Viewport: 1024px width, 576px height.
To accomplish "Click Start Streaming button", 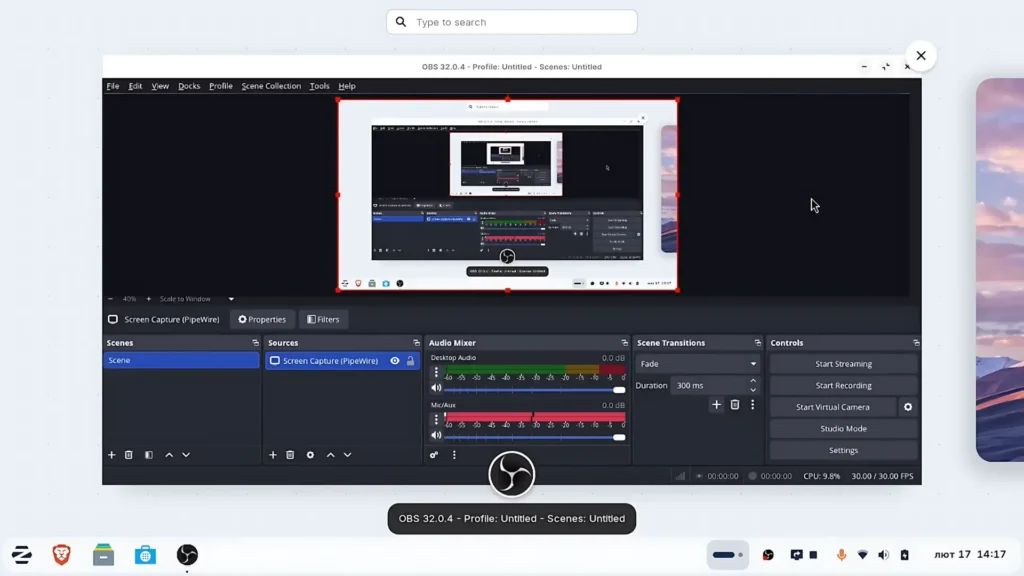I will tap(843, 364).
